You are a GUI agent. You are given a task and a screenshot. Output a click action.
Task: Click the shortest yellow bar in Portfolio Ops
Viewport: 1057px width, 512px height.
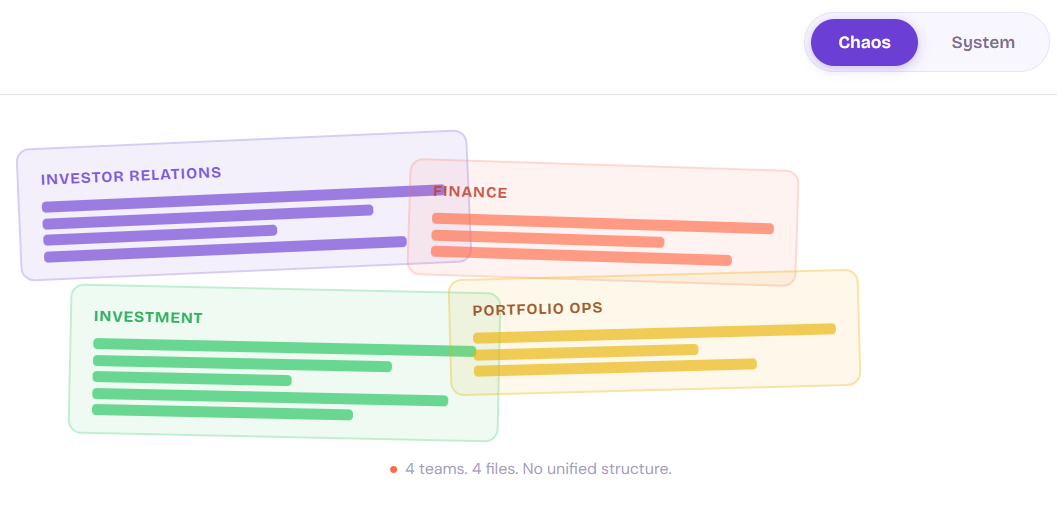[x=586, y=352]
